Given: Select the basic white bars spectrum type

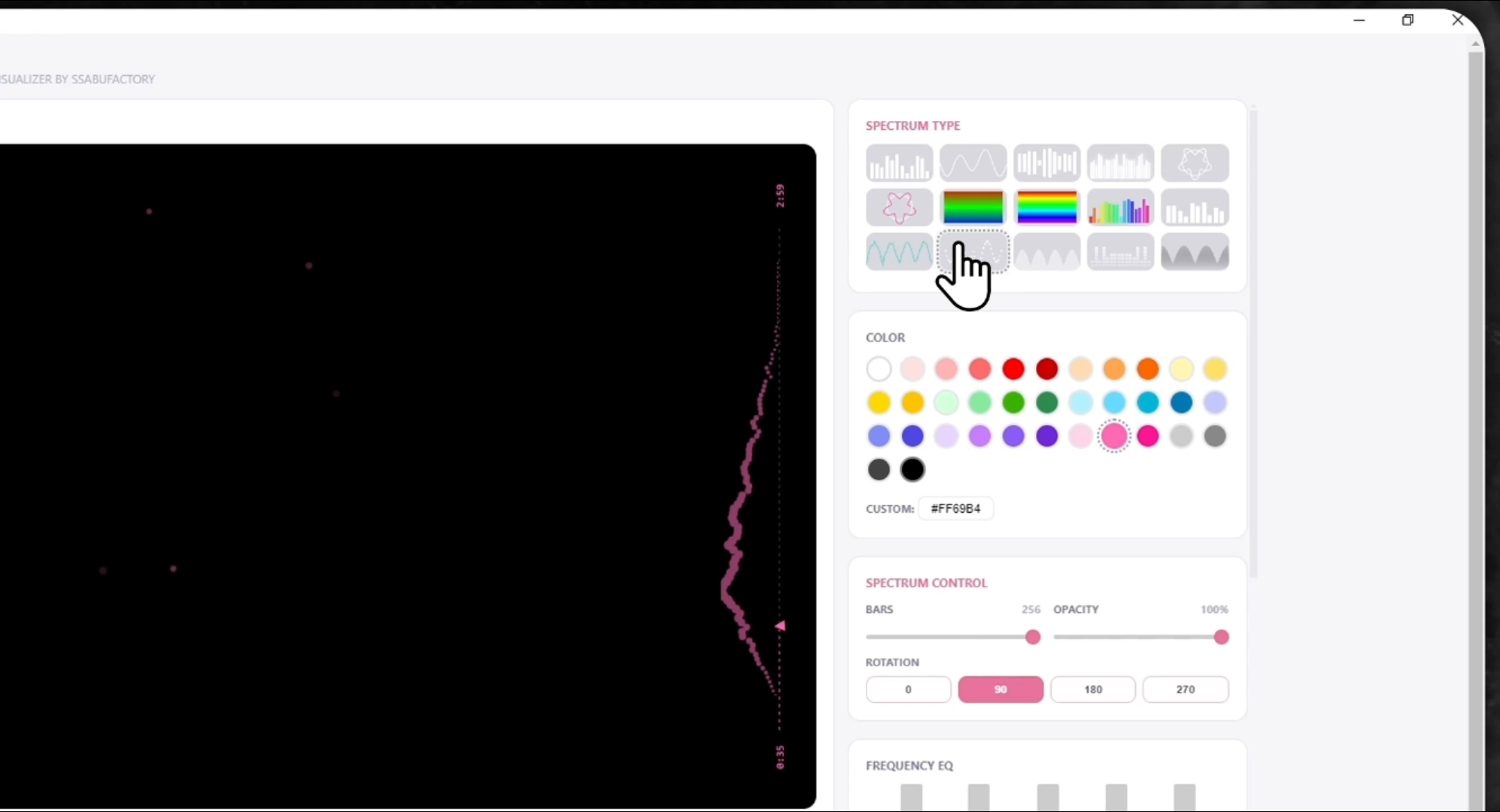Looking at the screenshot, I should pyautogui.click(x=899, y=163).
